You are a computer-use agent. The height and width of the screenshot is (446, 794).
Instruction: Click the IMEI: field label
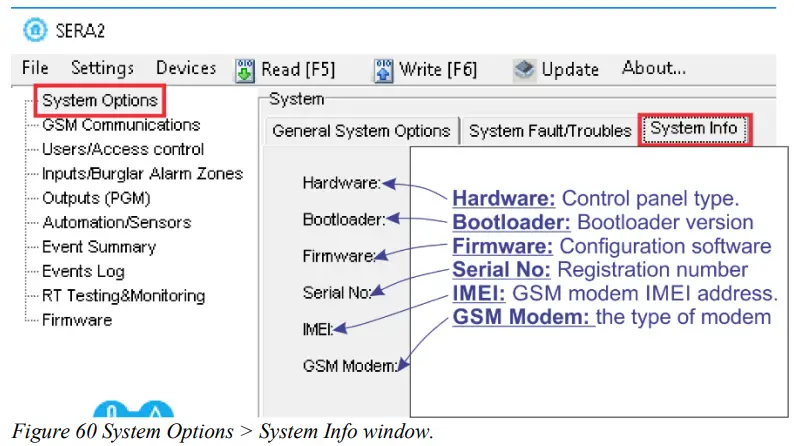click(x=318, y=330)
